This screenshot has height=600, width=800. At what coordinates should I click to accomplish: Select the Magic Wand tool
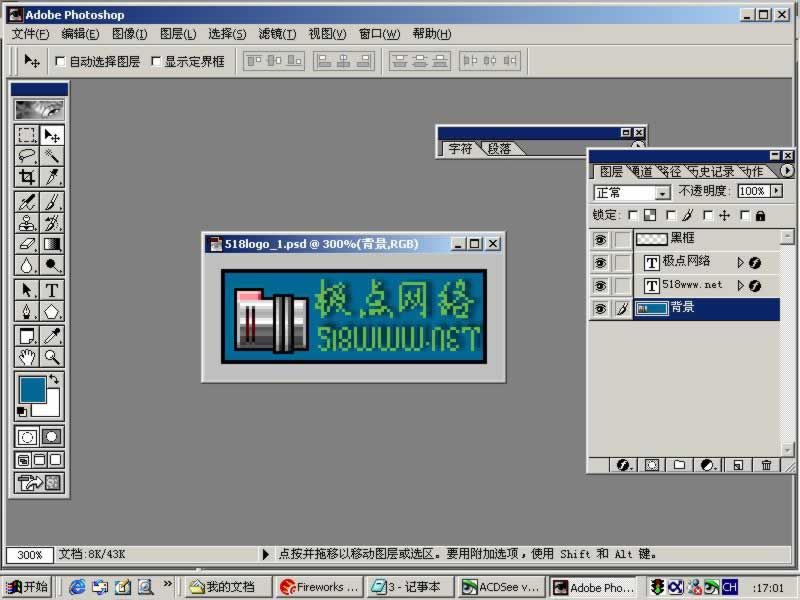52,156
